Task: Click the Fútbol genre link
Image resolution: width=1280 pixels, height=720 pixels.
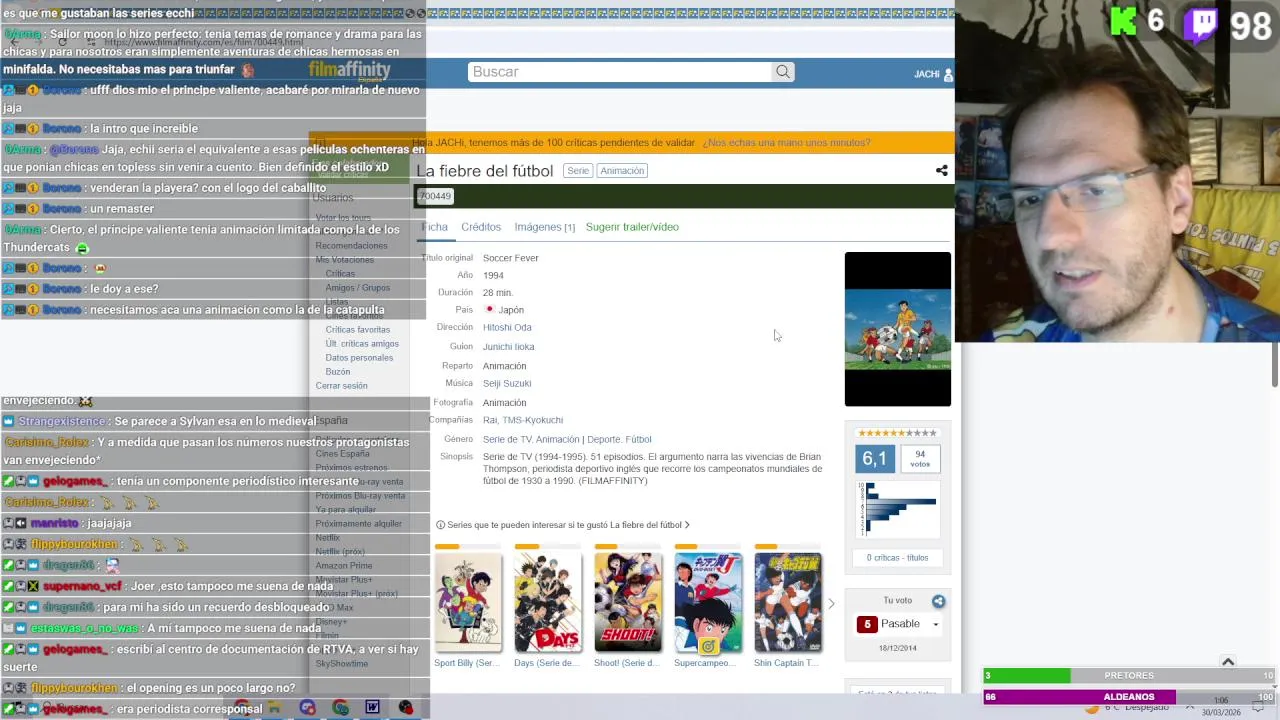Action: point(638,440)
